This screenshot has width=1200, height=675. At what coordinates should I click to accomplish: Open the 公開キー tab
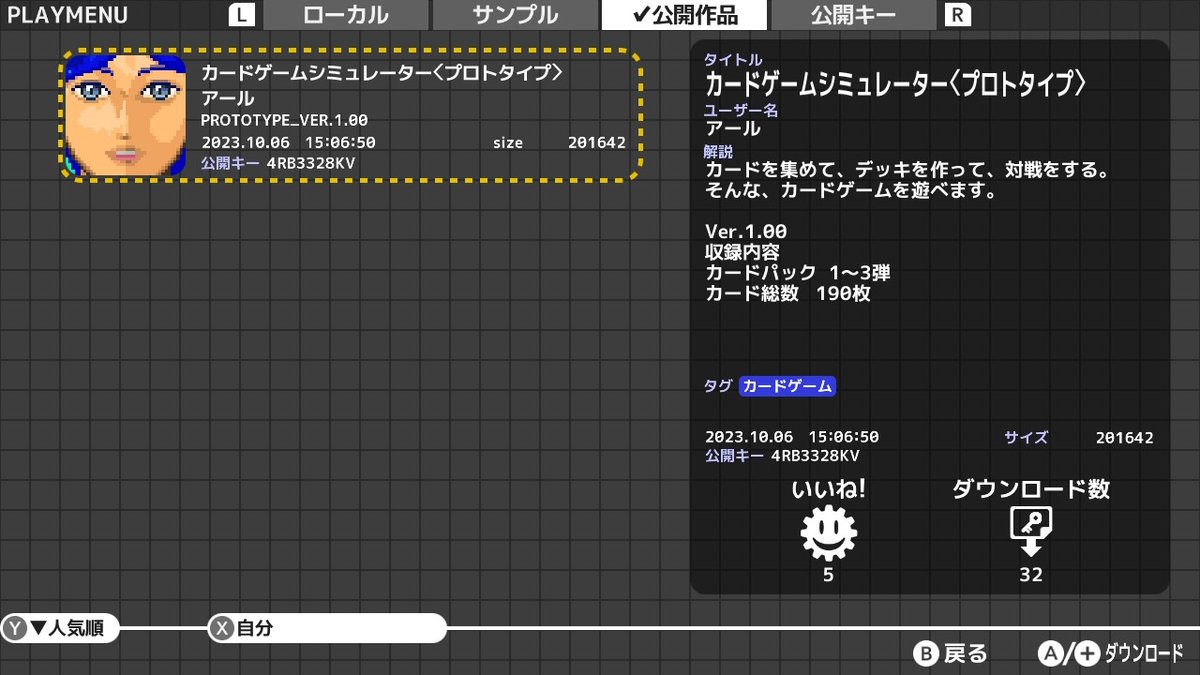(853, 15)
